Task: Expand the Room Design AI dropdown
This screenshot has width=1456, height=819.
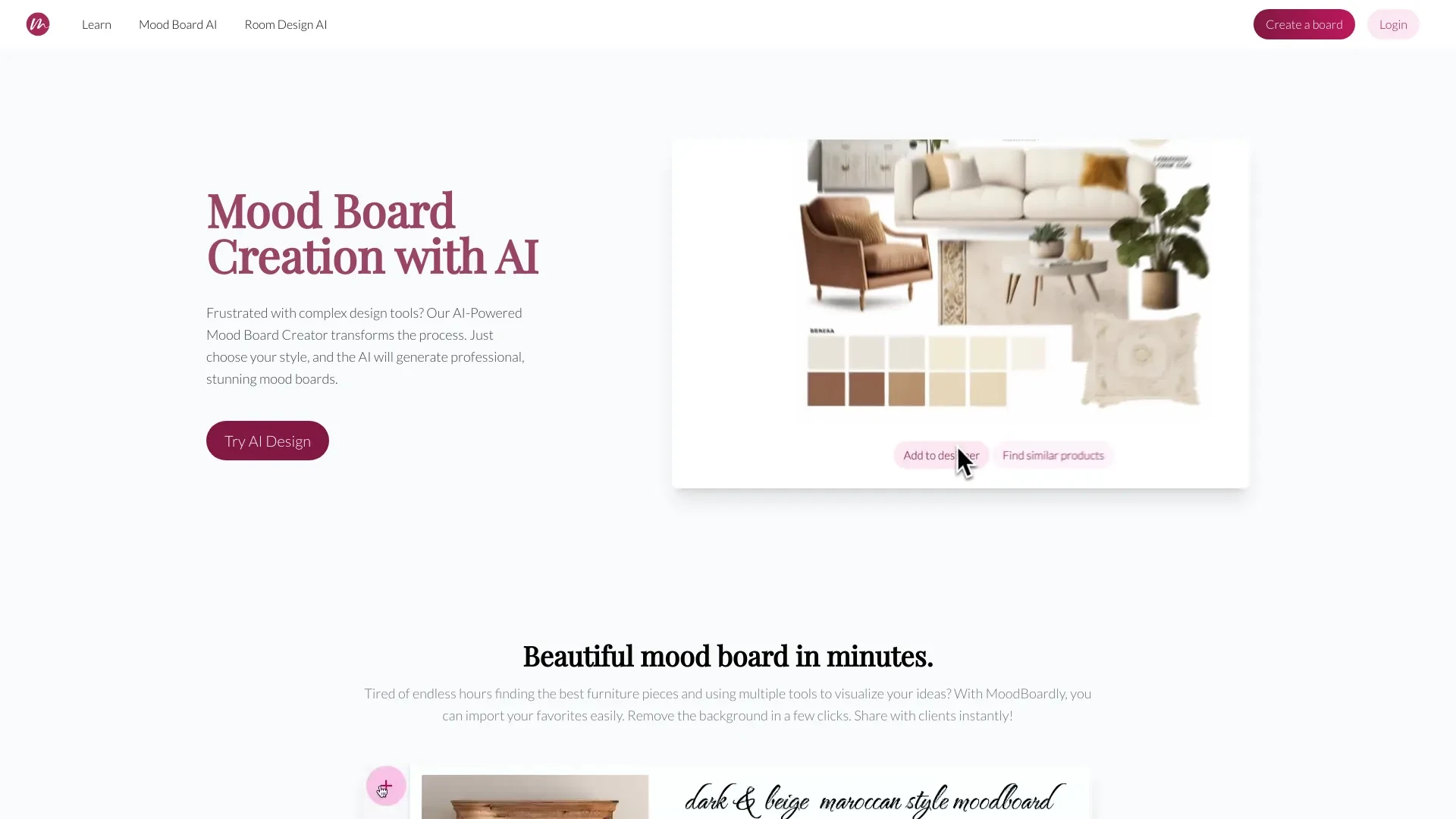Action: click(285, 24)
